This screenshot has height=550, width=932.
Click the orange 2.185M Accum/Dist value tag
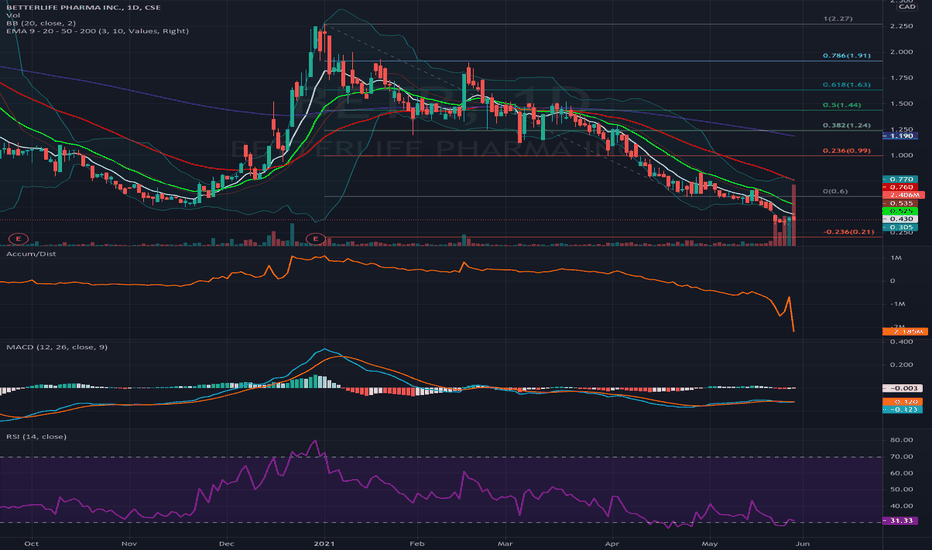point(905,331)
